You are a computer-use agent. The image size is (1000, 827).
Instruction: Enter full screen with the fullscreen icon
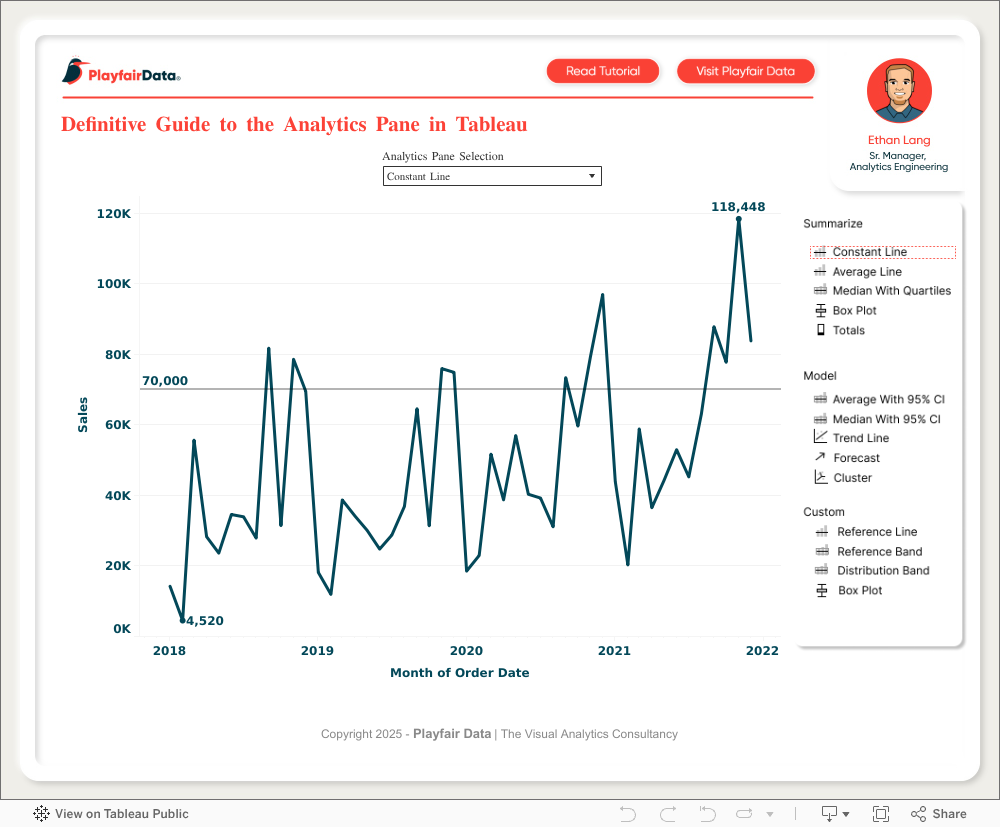(881, 814)
